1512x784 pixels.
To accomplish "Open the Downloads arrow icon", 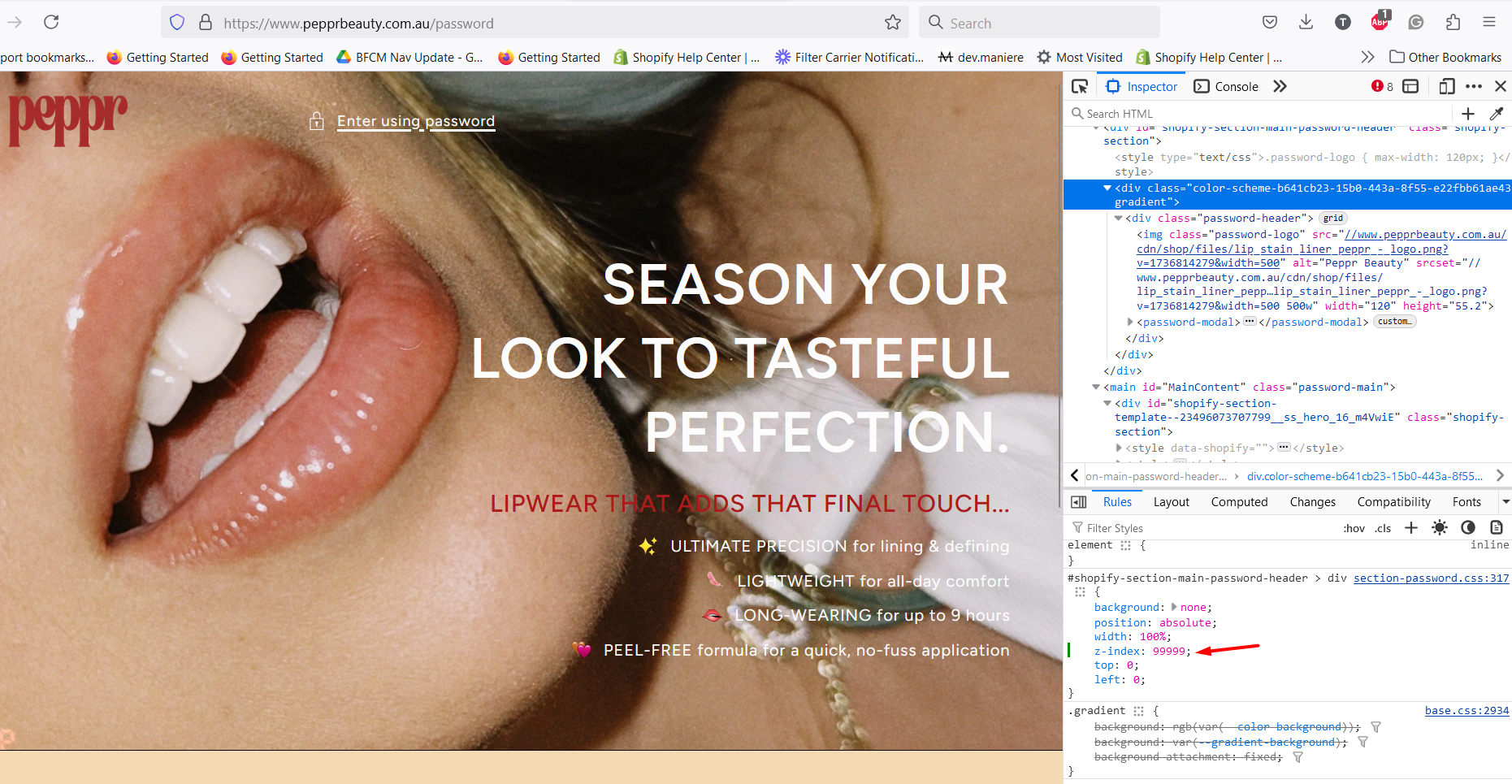I will [1306, 22].
